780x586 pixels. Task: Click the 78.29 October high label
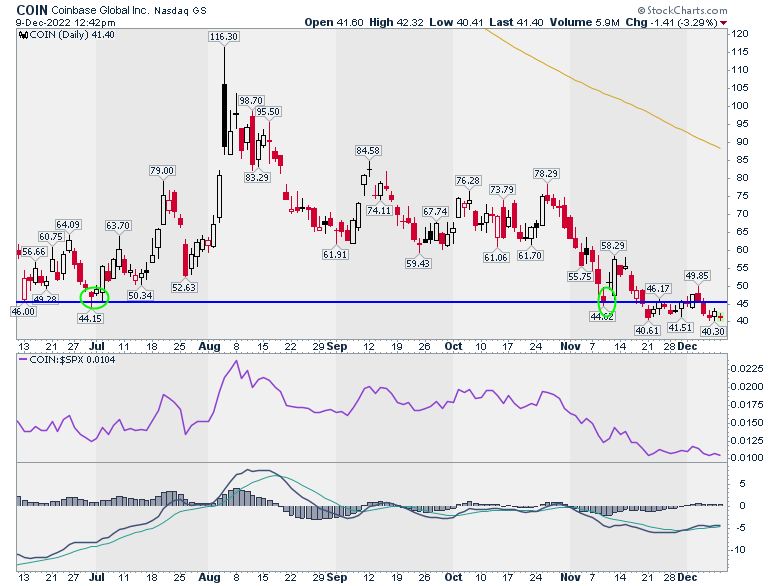(546, 173)
